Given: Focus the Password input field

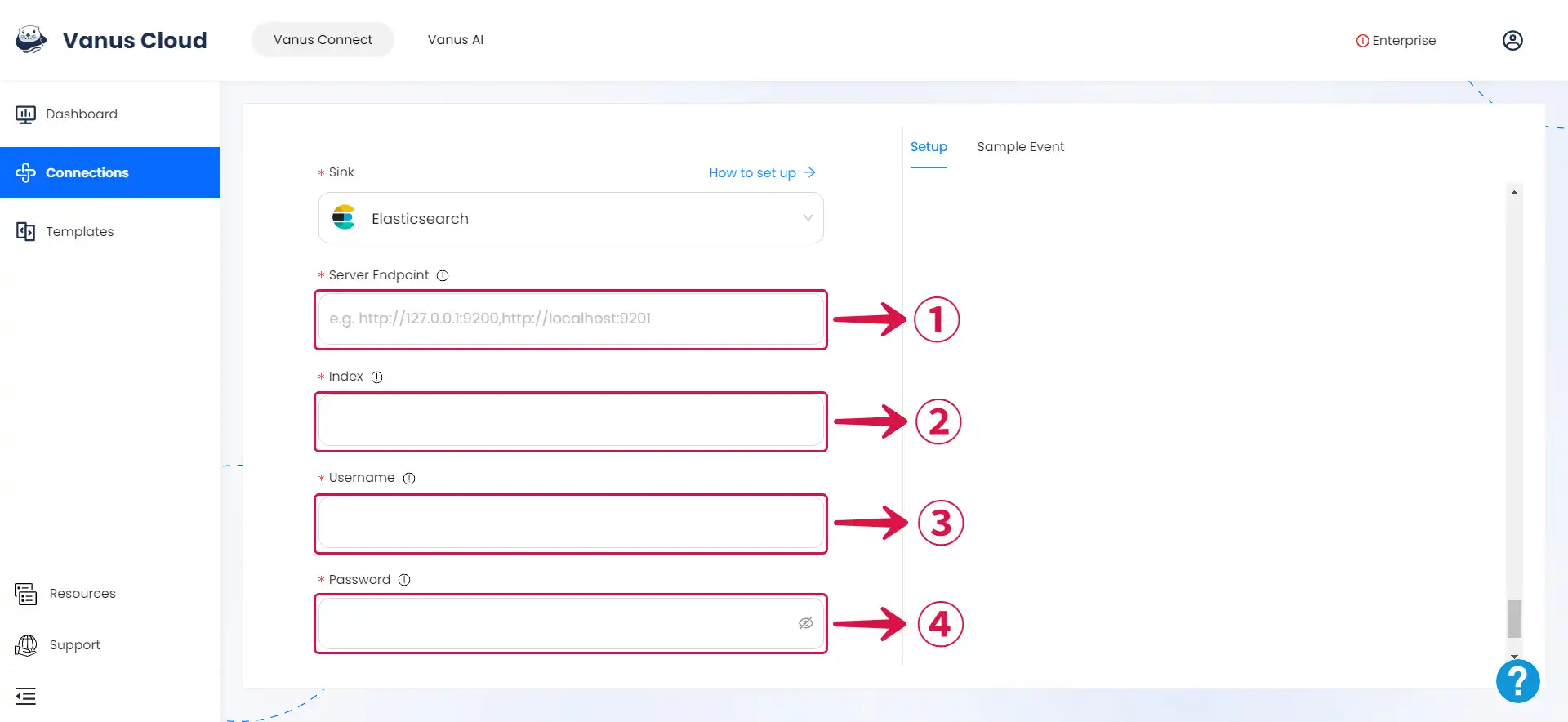Looking at the screenshot, I should (x=571, y=623).
